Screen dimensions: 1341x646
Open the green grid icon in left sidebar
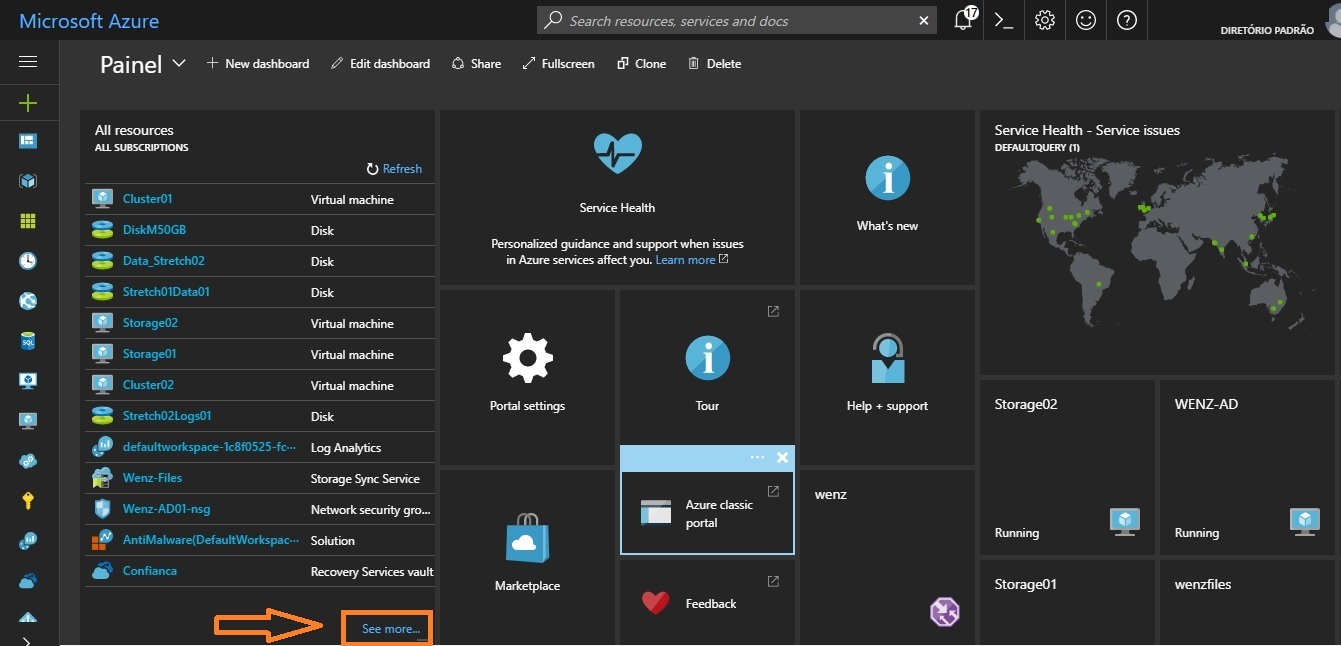pos(28,221)
